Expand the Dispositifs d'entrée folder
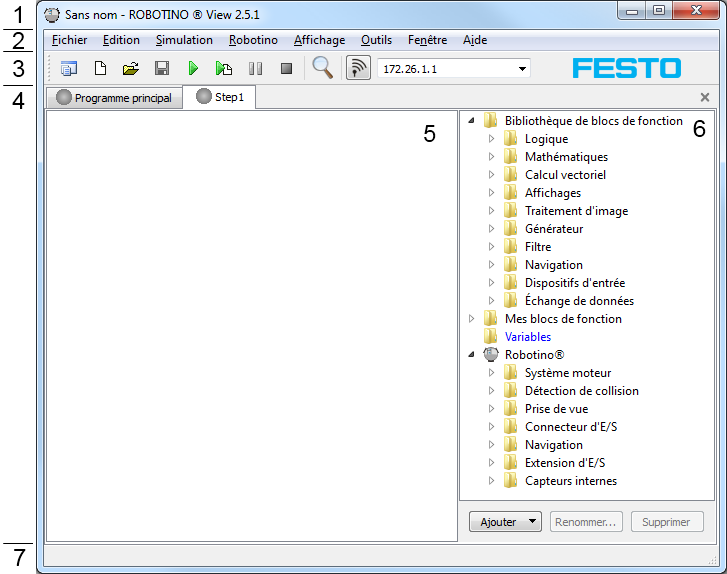This screenshot has height=574, width=727. click(x=491, y=282)
